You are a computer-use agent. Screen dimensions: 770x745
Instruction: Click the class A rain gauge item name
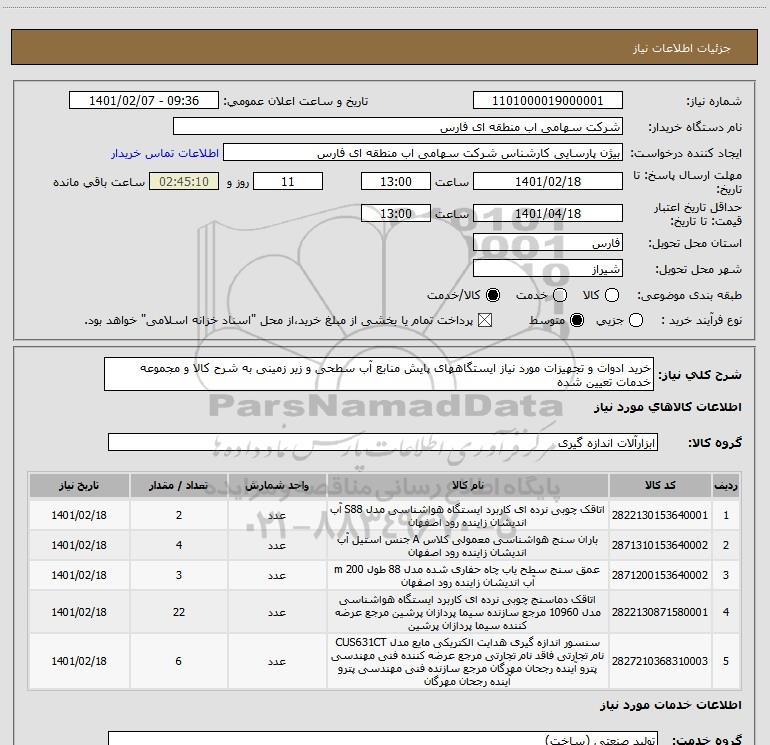pos(468,546)
